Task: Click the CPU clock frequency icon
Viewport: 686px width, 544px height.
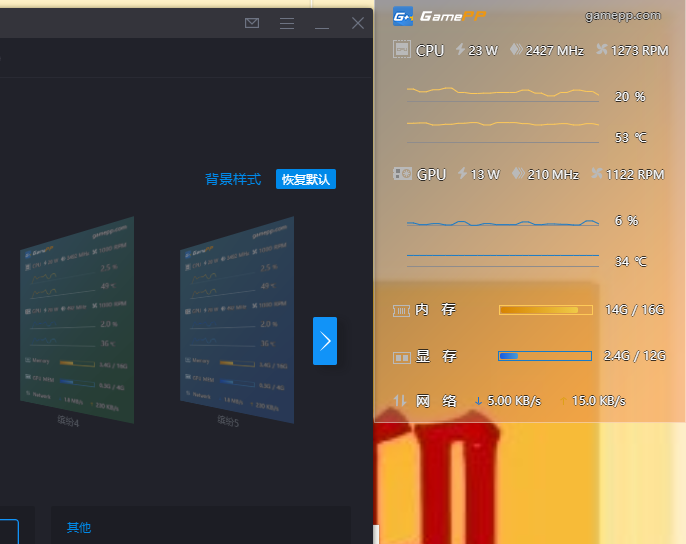Action: pyautogui.click(x=516, y=49)
